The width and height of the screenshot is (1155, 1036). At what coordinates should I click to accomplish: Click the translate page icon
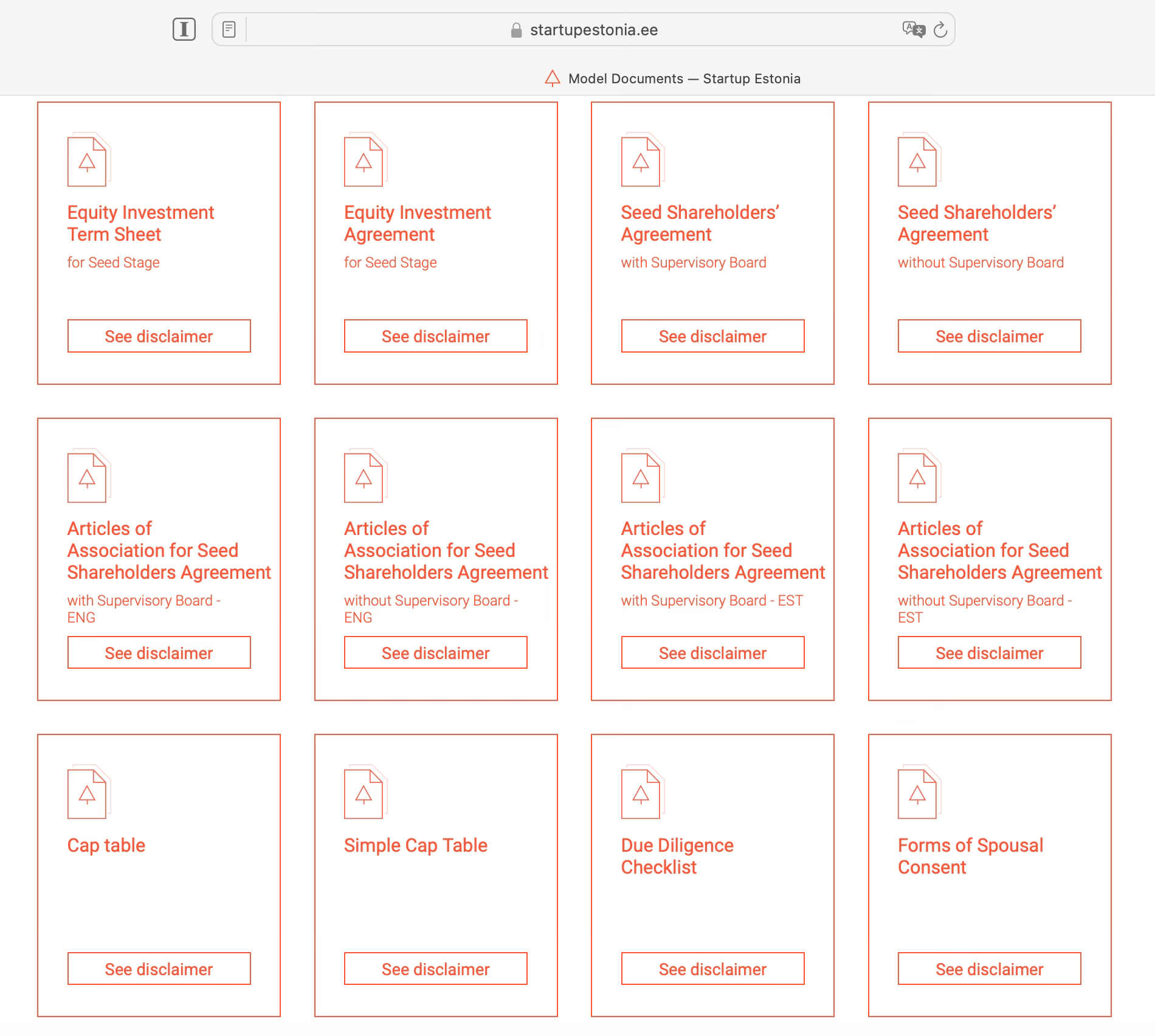(x=913, y=29)
